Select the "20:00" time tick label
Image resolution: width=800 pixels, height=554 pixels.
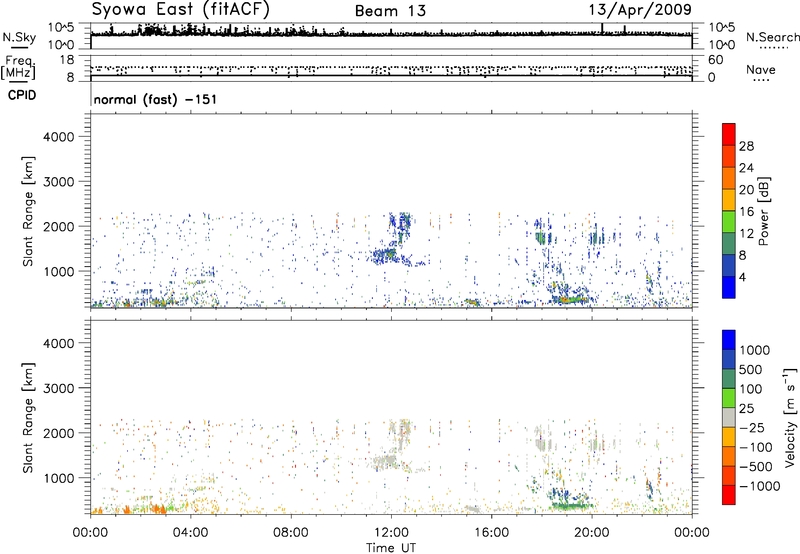point(592,533)
